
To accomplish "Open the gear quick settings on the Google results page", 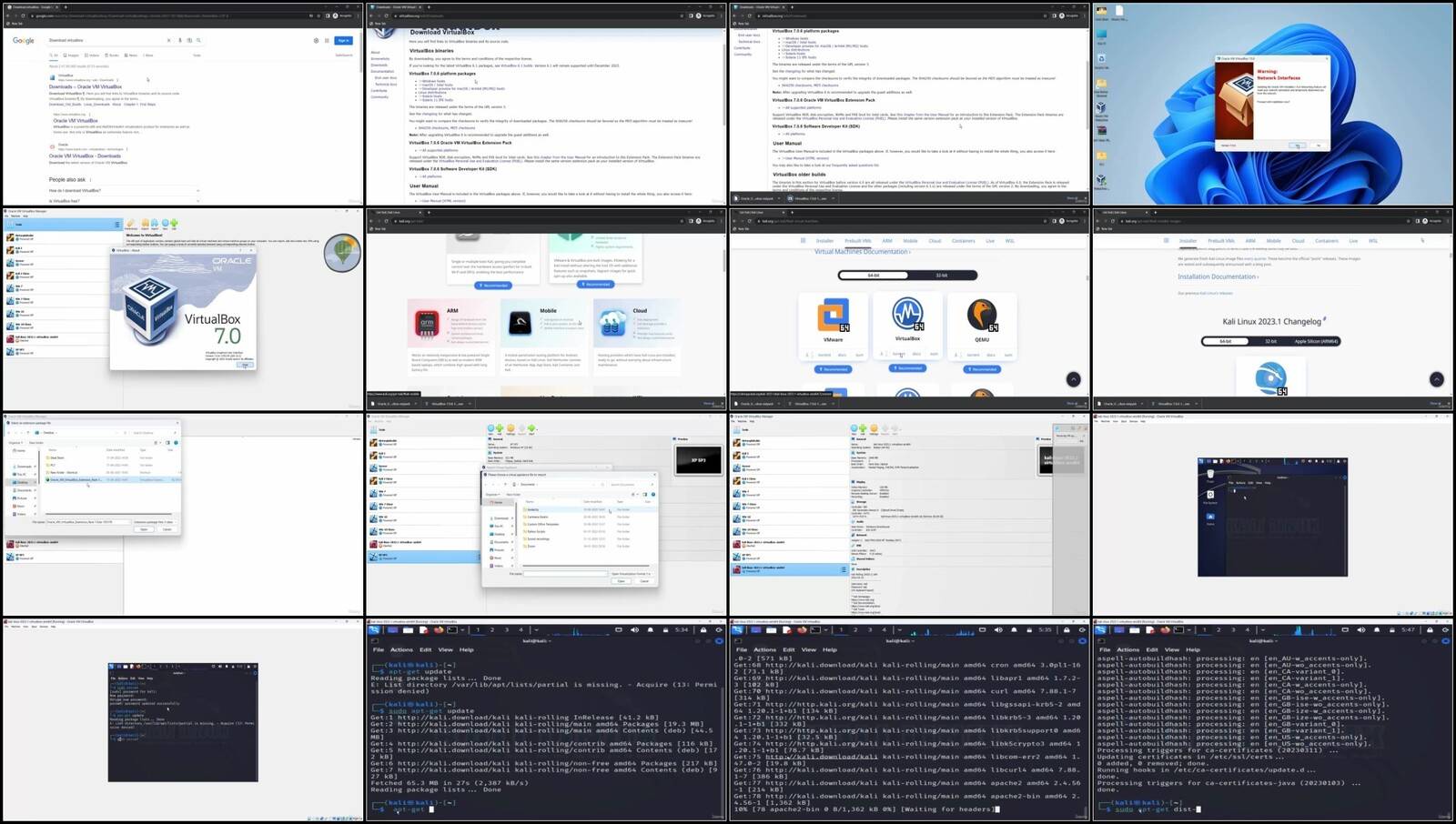I will (317, 40).
